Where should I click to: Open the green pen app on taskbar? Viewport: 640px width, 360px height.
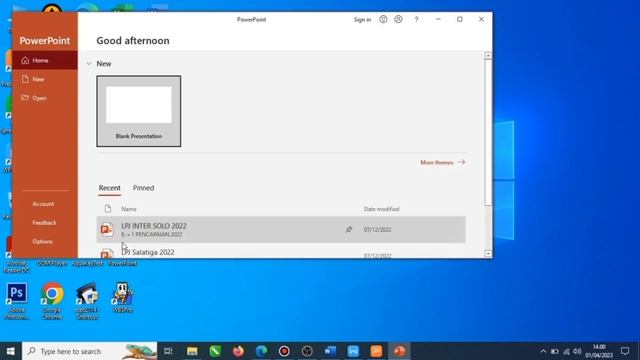215,351
